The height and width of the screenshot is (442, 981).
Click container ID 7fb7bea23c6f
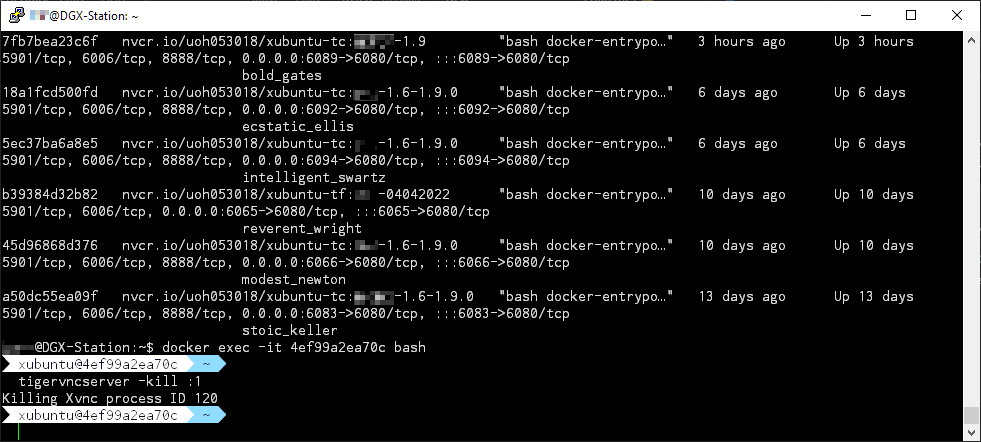tap(50, 42)
